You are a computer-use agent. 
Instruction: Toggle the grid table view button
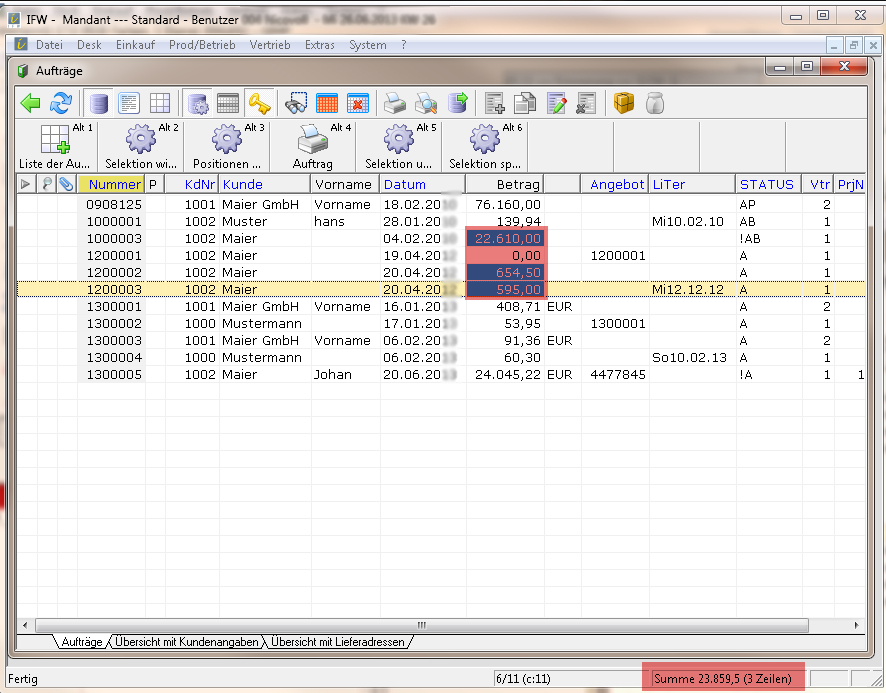[x=160, y=103]
